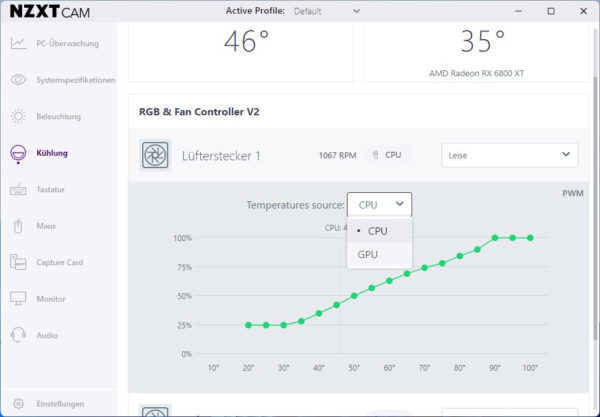Screen dimensions: 600x417
Task: Click the CPU sensor badge beside 1067 RPM
Action: coord(388,155)
